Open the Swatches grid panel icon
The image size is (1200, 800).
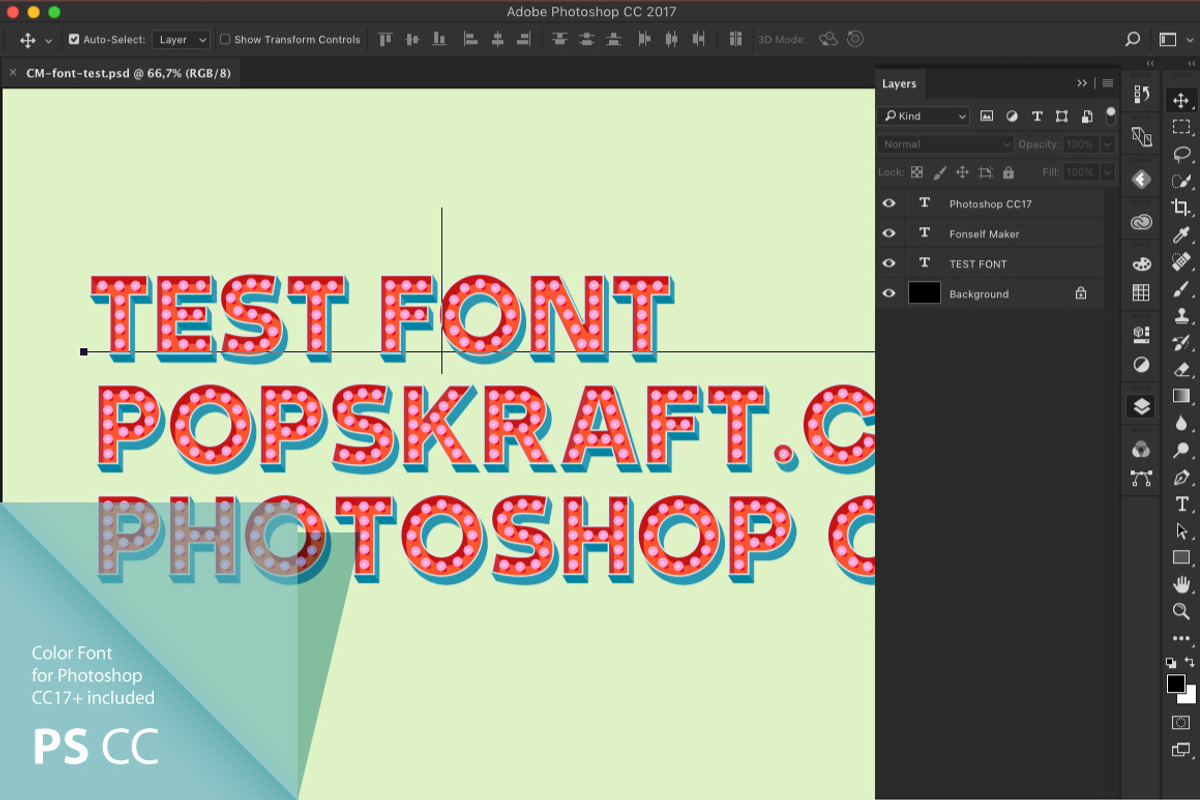click(x=1141, y=293)
